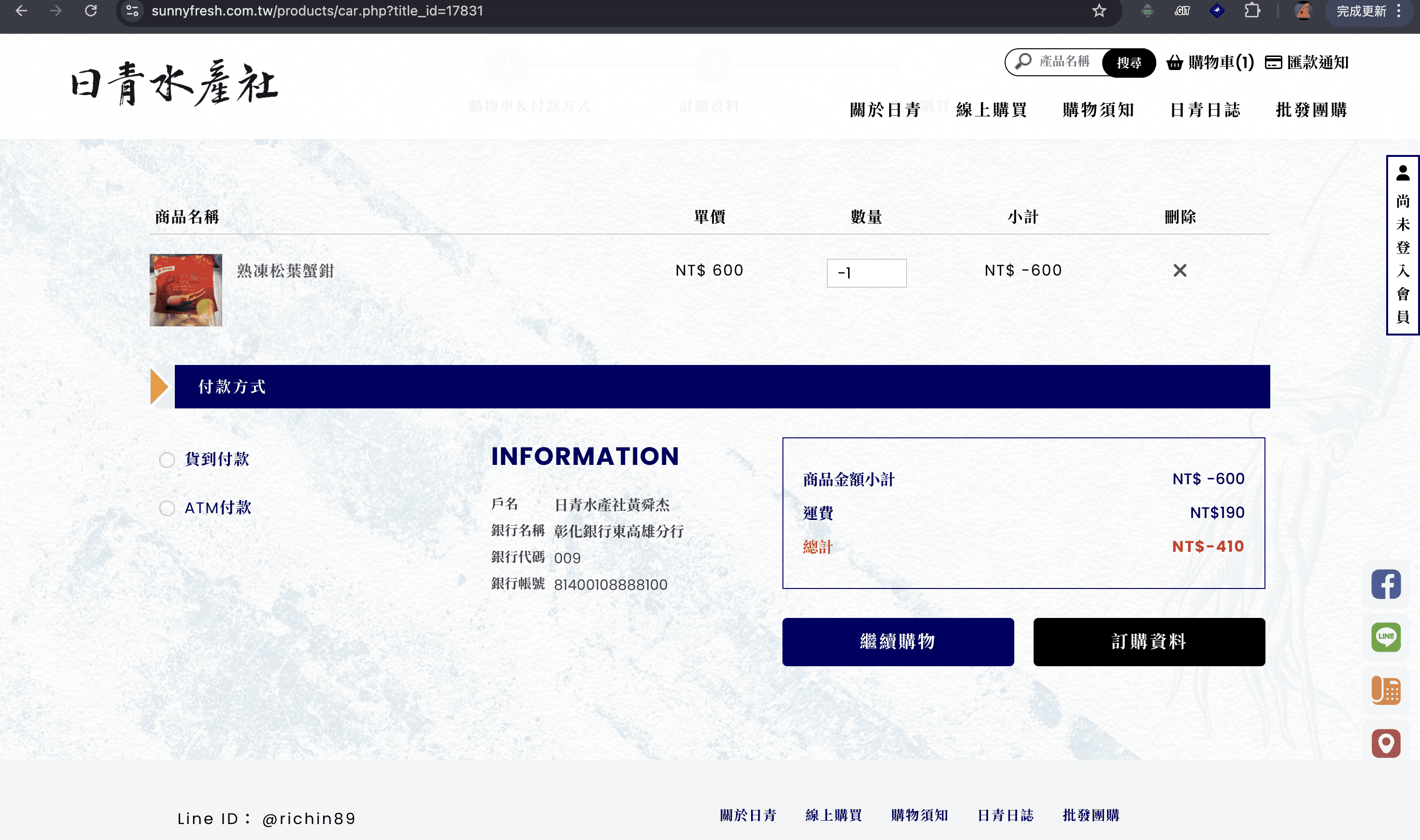Click shipping fee NT$190
The height and width of the screenshot is (840, 1420).
pos(1217,513)
